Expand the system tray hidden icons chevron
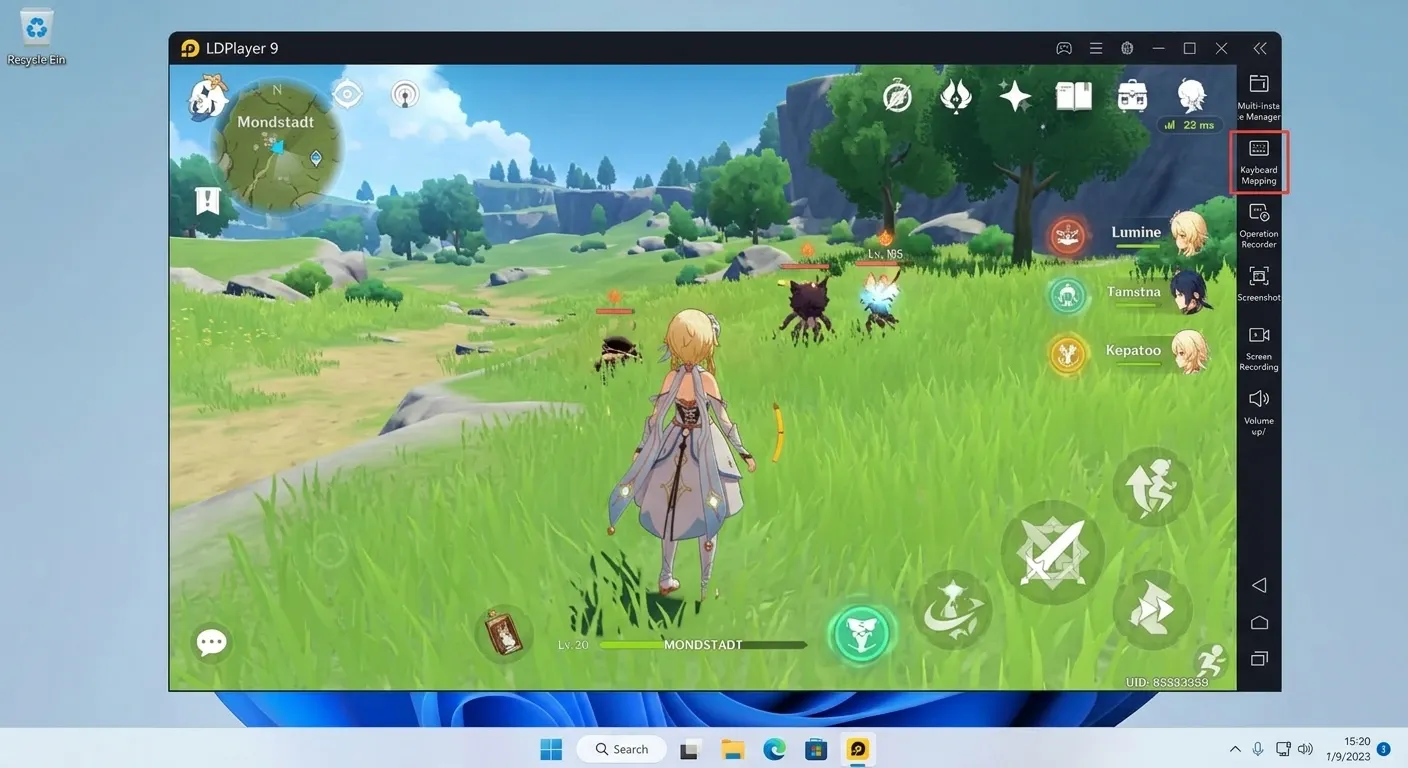 point(1235,749)
